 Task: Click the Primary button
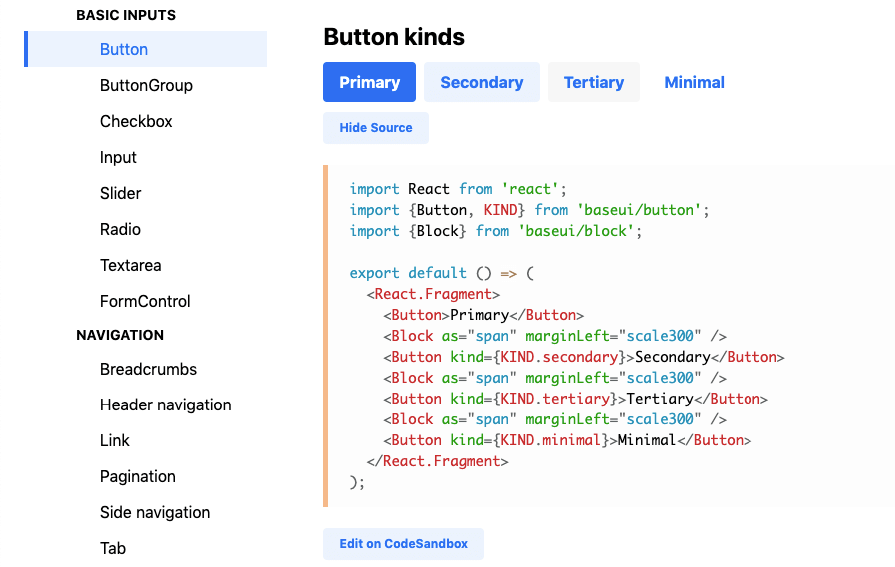click(x=369, y=82)
